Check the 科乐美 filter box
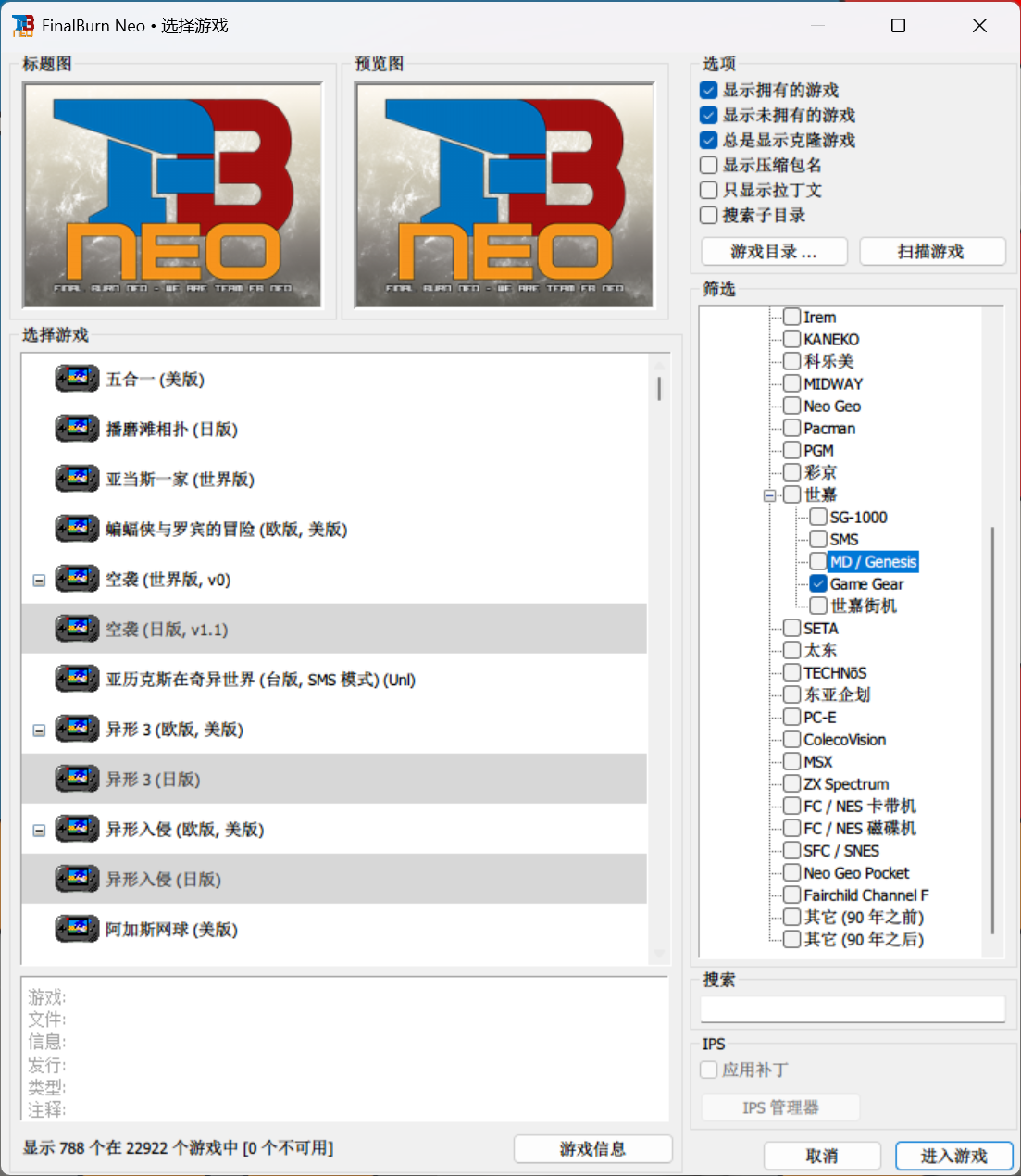 tap(792, 361)
